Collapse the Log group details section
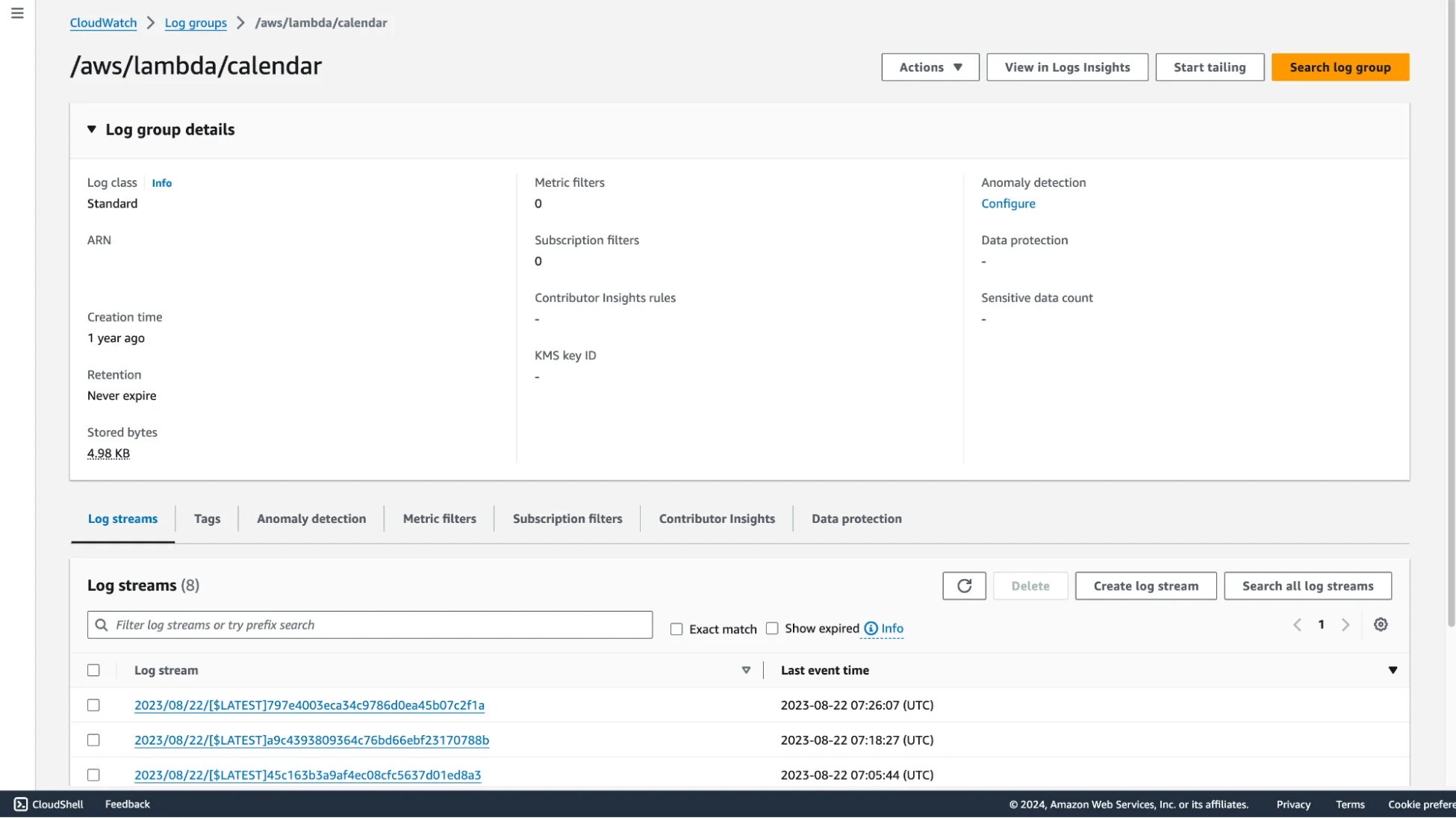 (92, 129)
